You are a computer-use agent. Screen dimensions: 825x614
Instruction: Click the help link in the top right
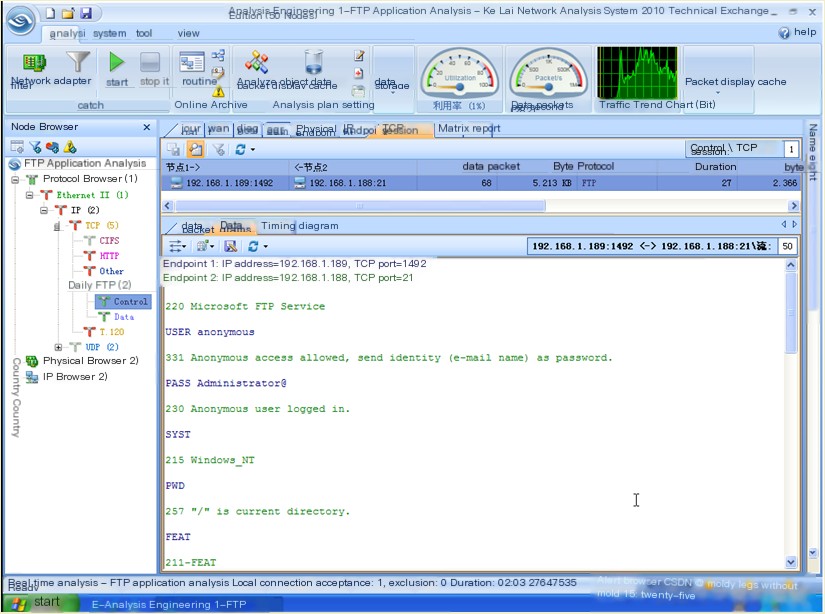[x=804, y=32]
